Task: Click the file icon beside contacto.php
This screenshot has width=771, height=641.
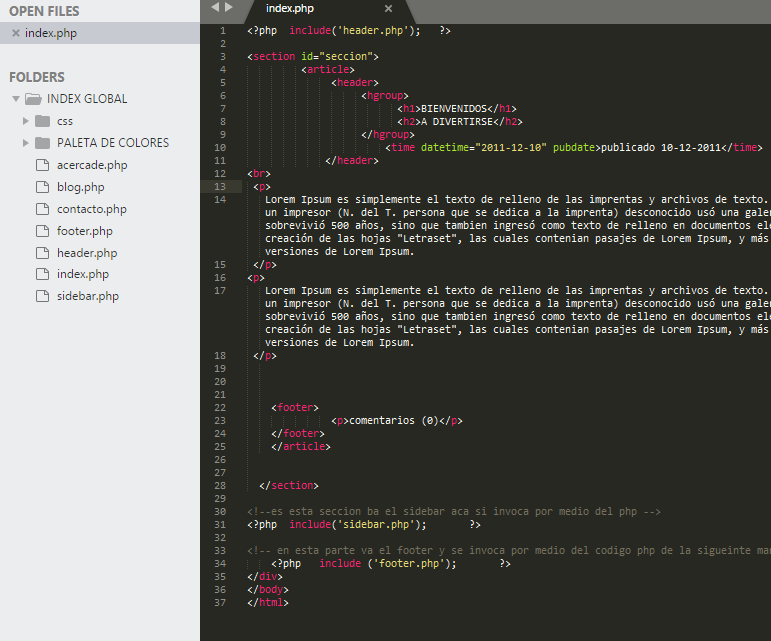Action: pyautogui.click(x=43, y=209)
